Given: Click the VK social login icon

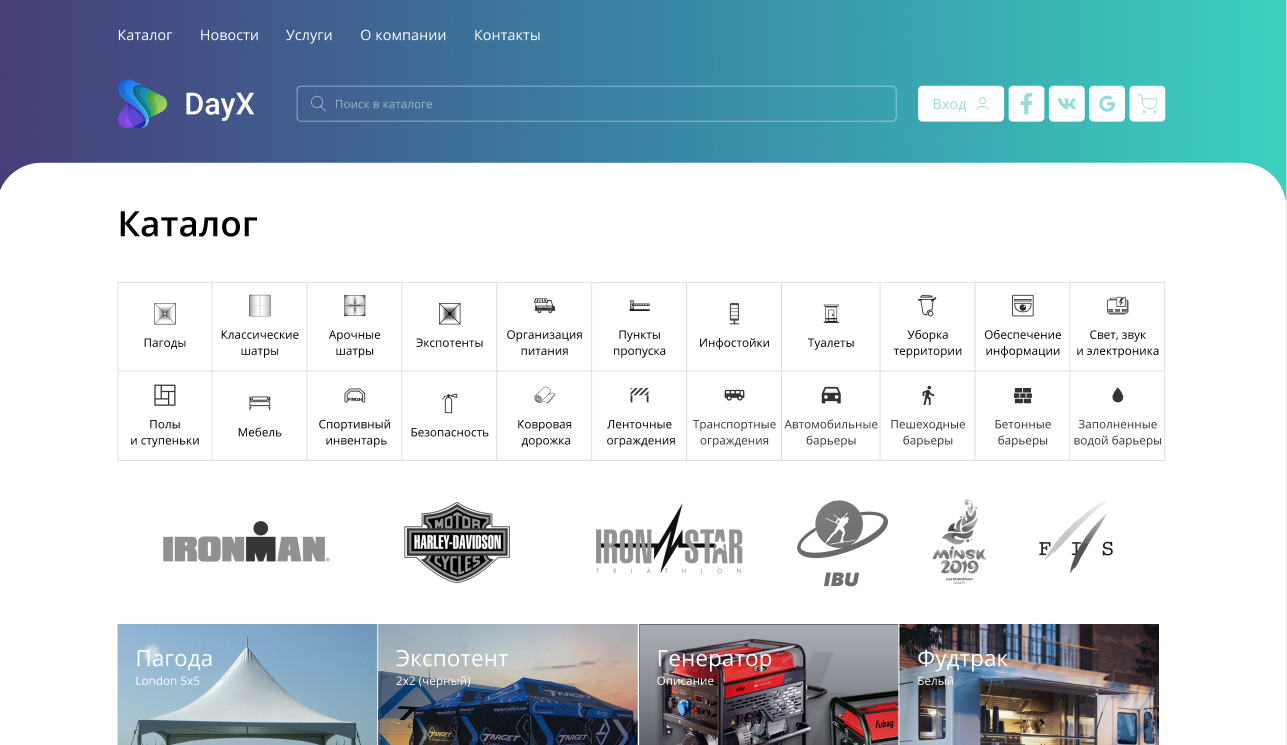Looking at the screenshot, I should (x=1066, y=104).
